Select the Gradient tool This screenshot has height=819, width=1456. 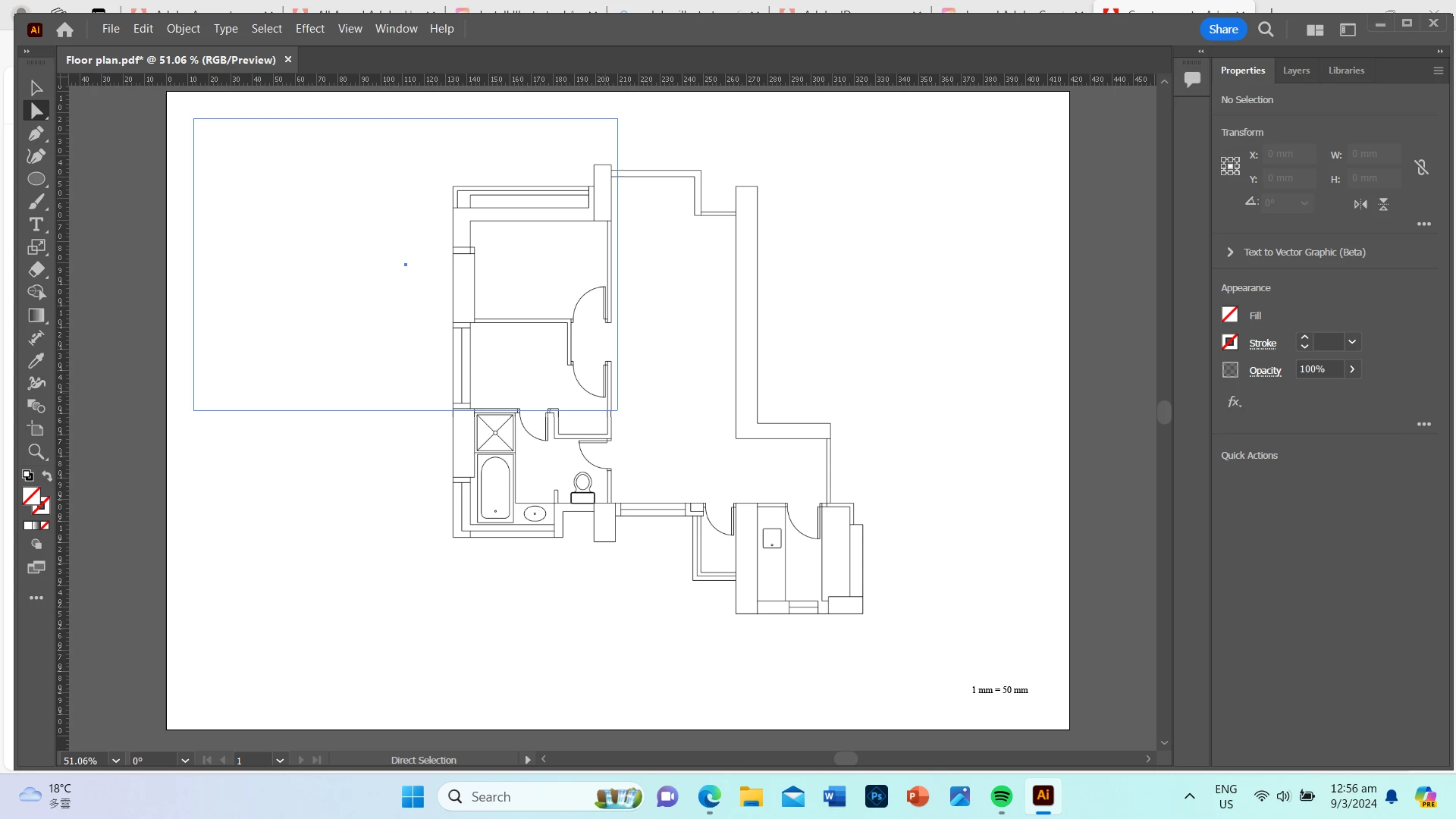click(x=36, y=315)
